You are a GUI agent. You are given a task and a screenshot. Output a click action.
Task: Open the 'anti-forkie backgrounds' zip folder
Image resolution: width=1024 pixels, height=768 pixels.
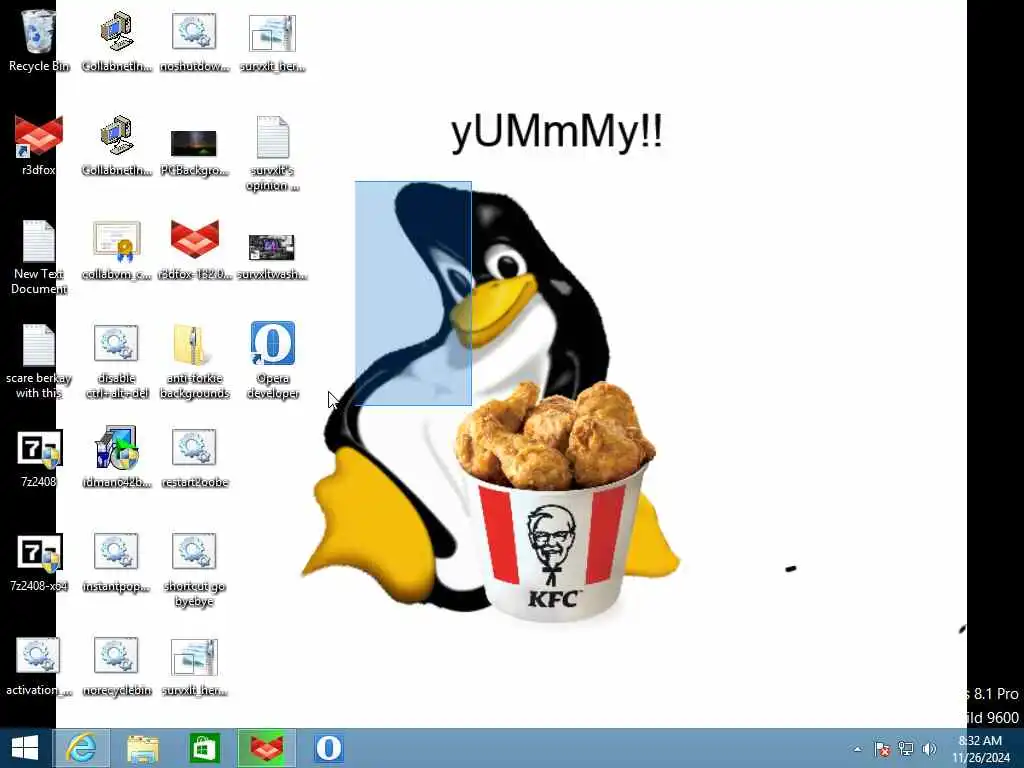coord(194,361)
